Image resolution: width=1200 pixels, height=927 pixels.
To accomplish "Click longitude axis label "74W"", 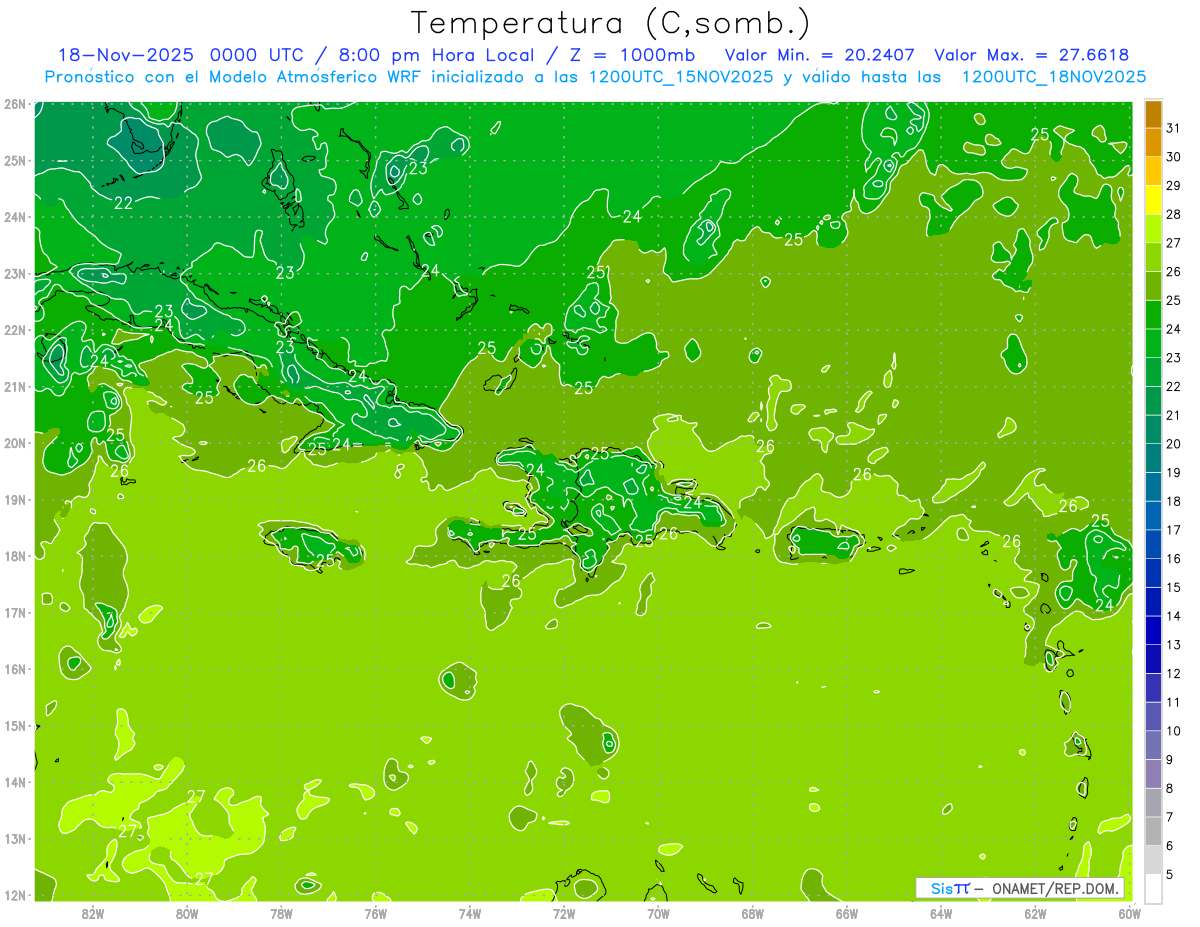I will point(470,913).
